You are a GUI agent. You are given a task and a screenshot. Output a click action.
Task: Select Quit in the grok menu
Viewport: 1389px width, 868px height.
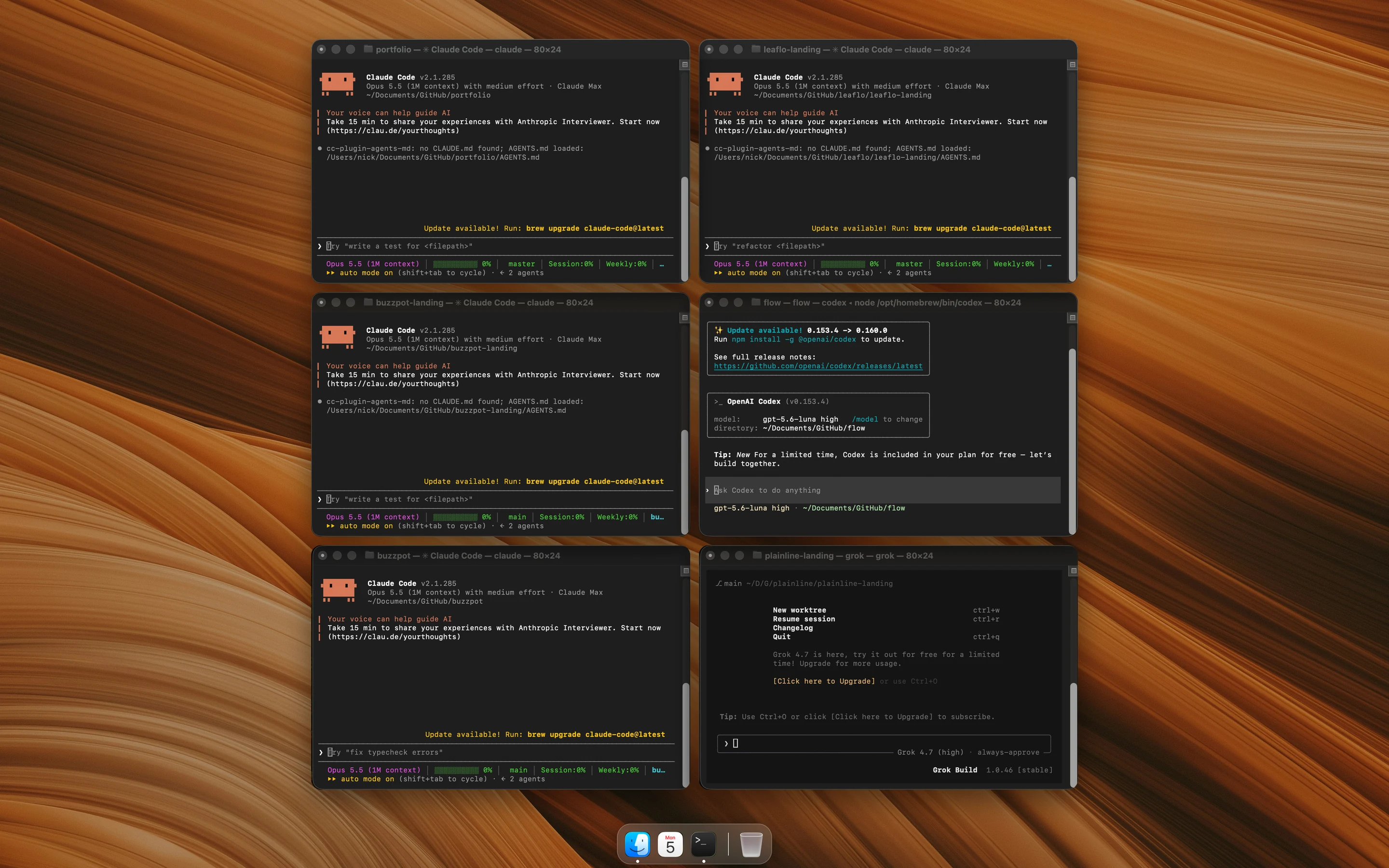781,637
